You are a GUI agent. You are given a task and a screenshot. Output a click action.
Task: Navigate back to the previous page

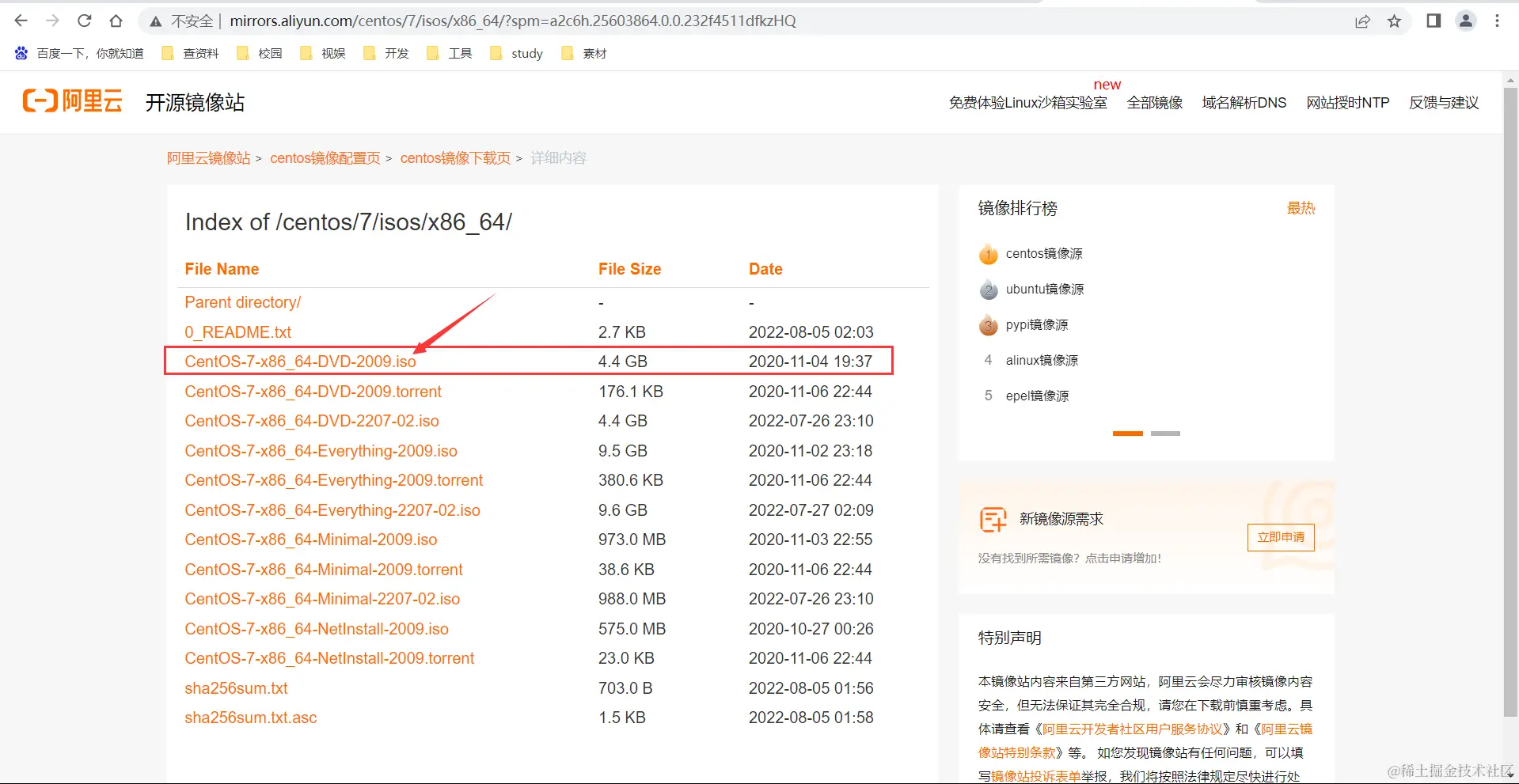coord(21,21)
